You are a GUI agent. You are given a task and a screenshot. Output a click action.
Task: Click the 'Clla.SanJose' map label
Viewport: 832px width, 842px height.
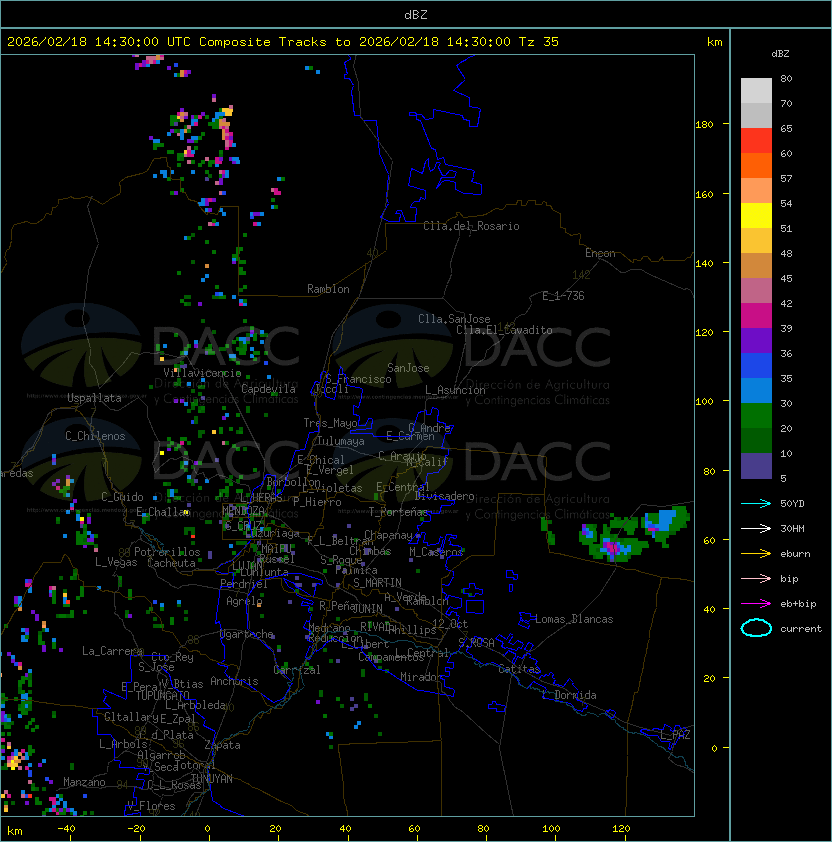point(454,319)
